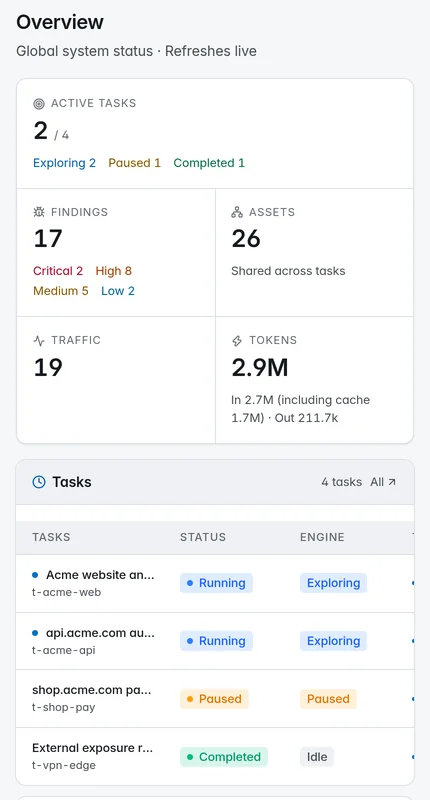Click the Findings bug icon

[x=39, y=212]
